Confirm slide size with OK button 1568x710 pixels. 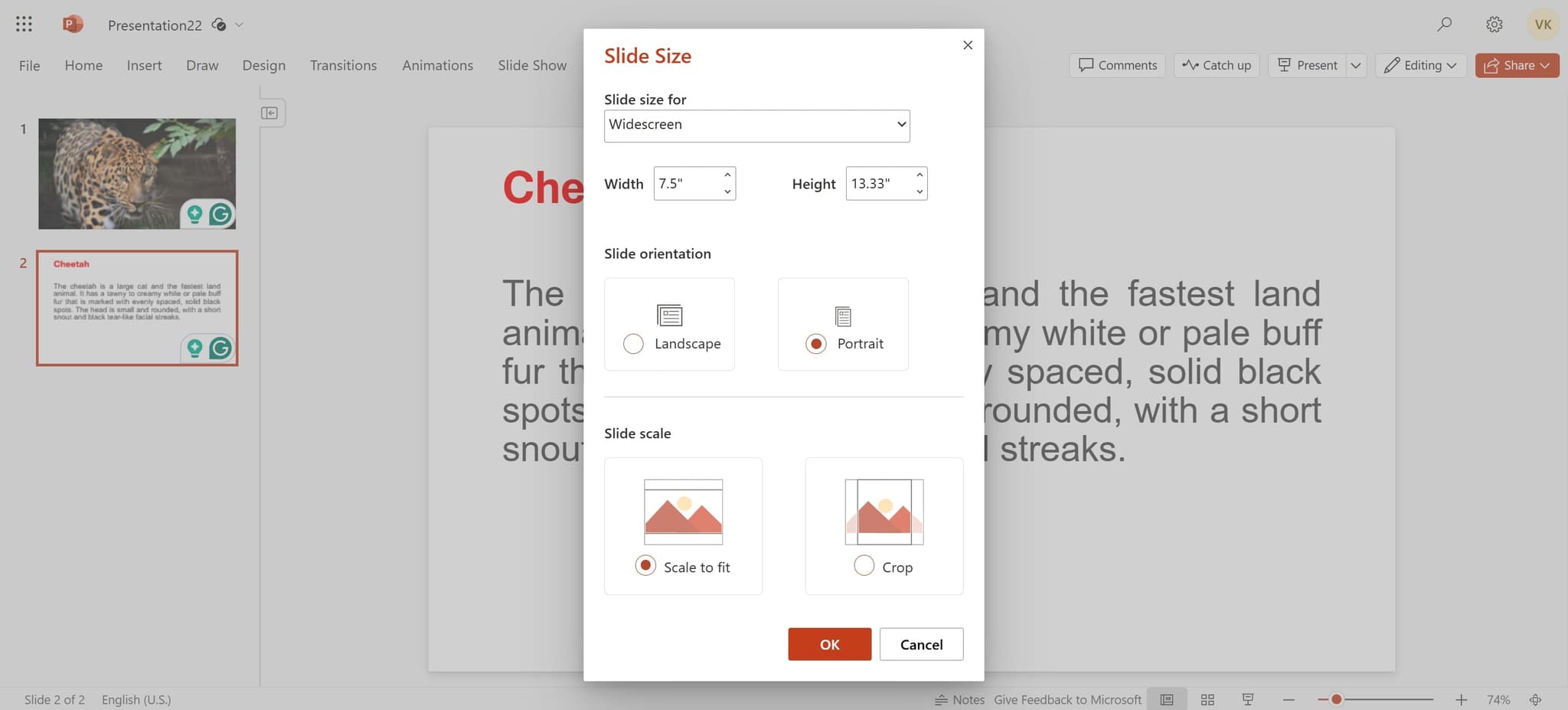(829, 644)
